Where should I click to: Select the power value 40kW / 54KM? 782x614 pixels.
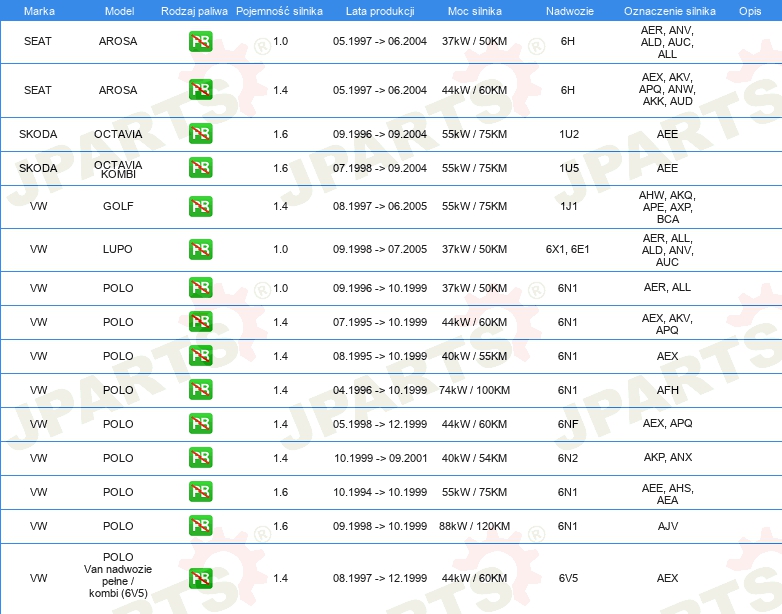click(x=474, y=458)
